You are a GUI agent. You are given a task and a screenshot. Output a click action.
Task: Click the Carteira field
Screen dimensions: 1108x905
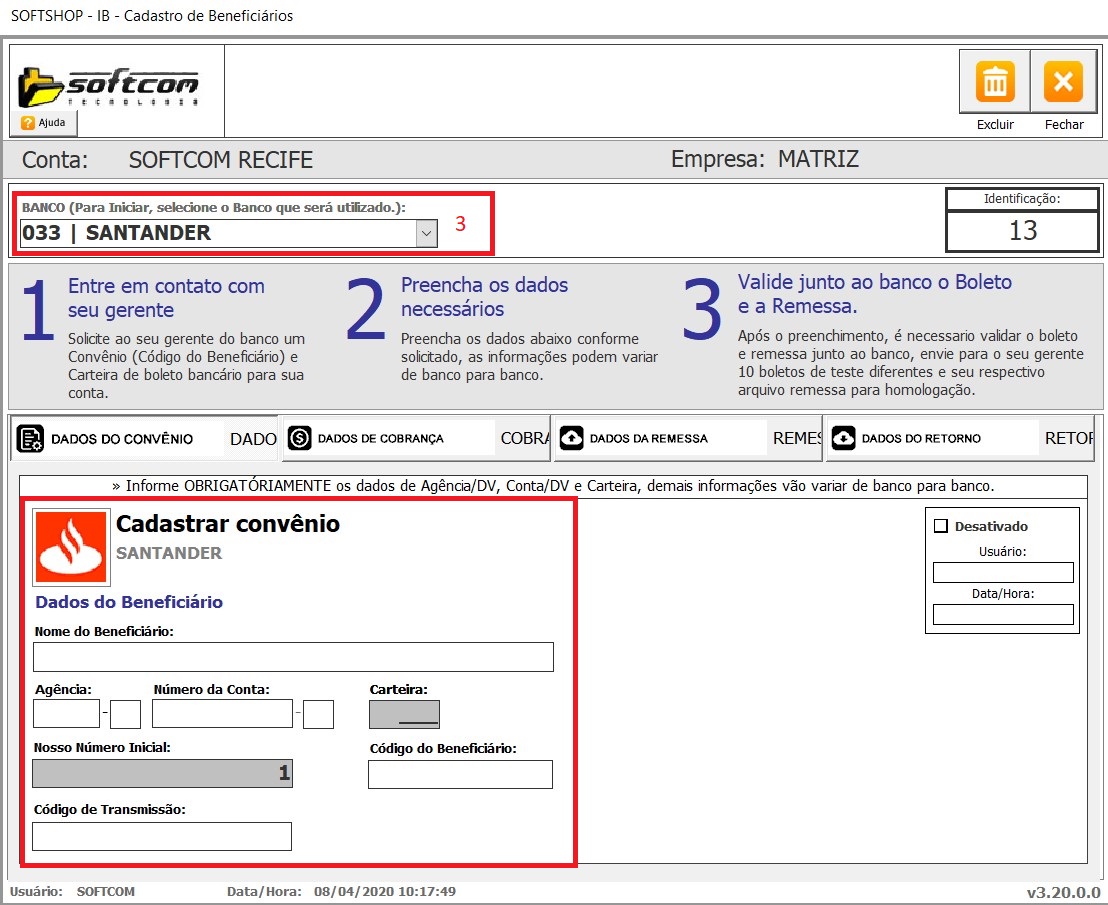click(404, 714)
